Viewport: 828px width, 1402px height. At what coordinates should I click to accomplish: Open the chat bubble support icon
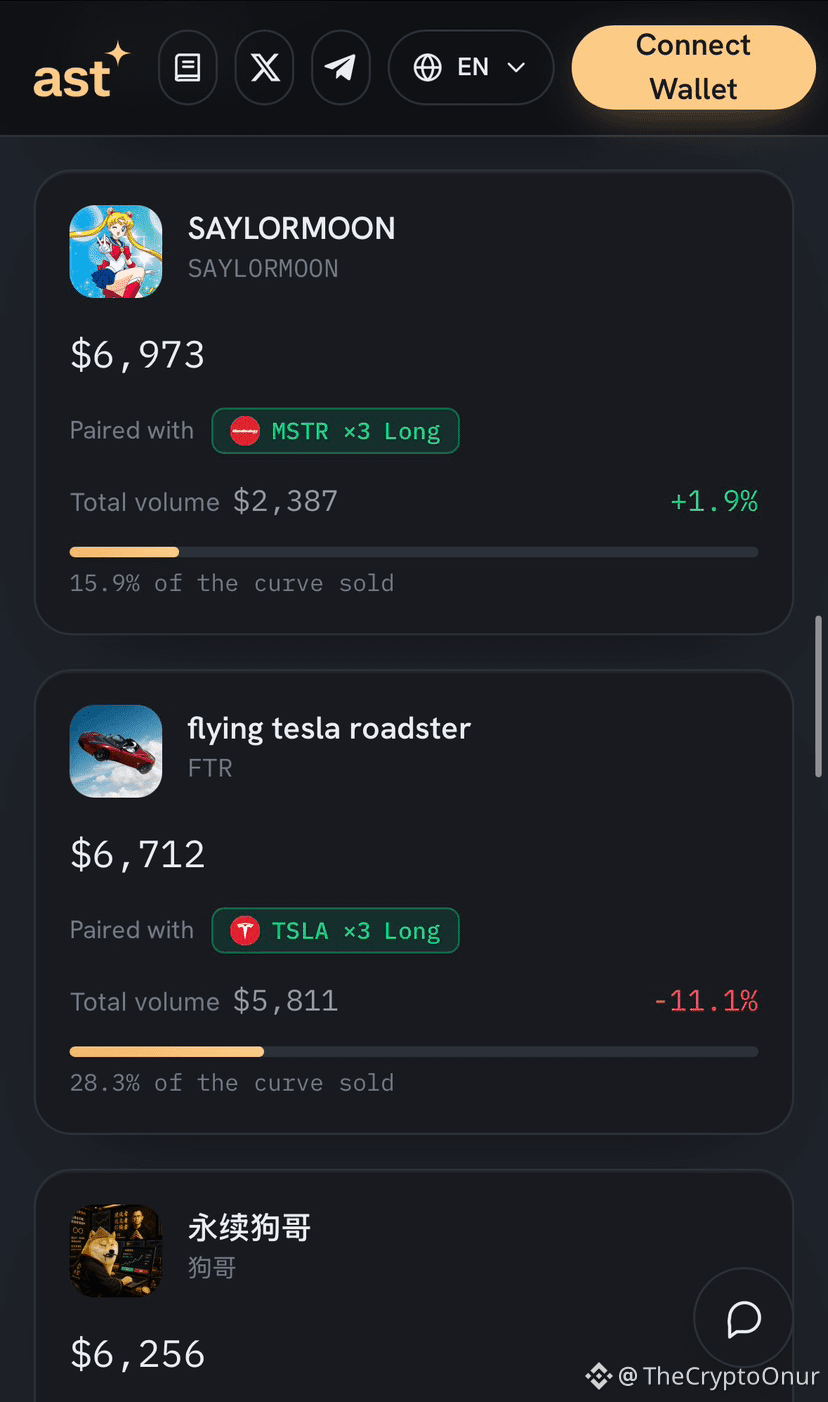(x=744, y=1319)
